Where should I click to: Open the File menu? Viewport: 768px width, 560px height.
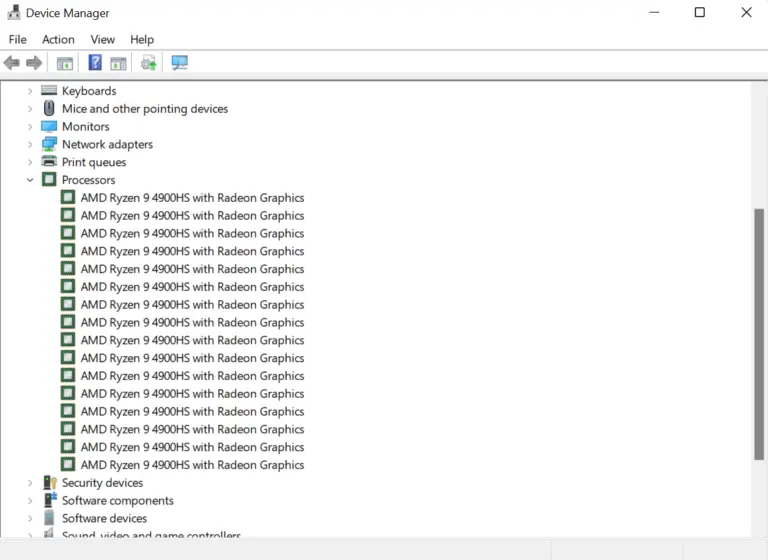coord(17,39)
